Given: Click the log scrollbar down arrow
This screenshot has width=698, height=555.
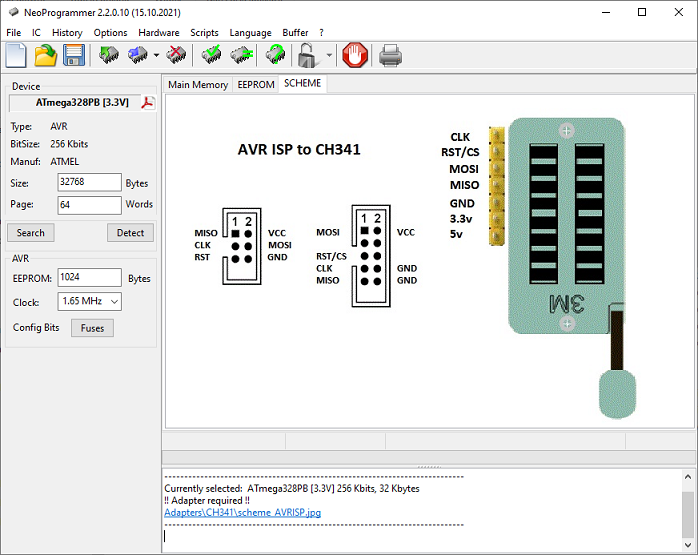Looking at the screenshot, I should pyautogui.click(x=688, y=545).
